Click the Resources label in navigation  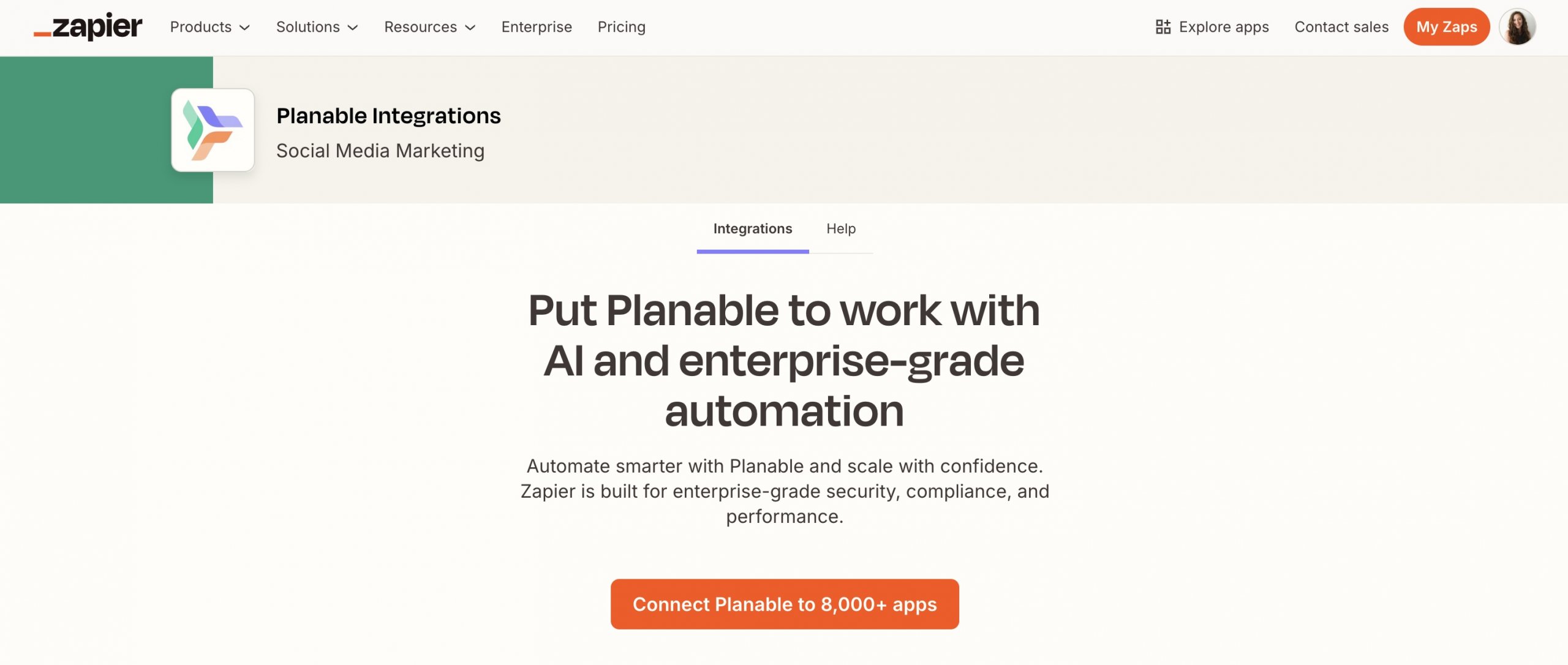[x=420, y=27]
